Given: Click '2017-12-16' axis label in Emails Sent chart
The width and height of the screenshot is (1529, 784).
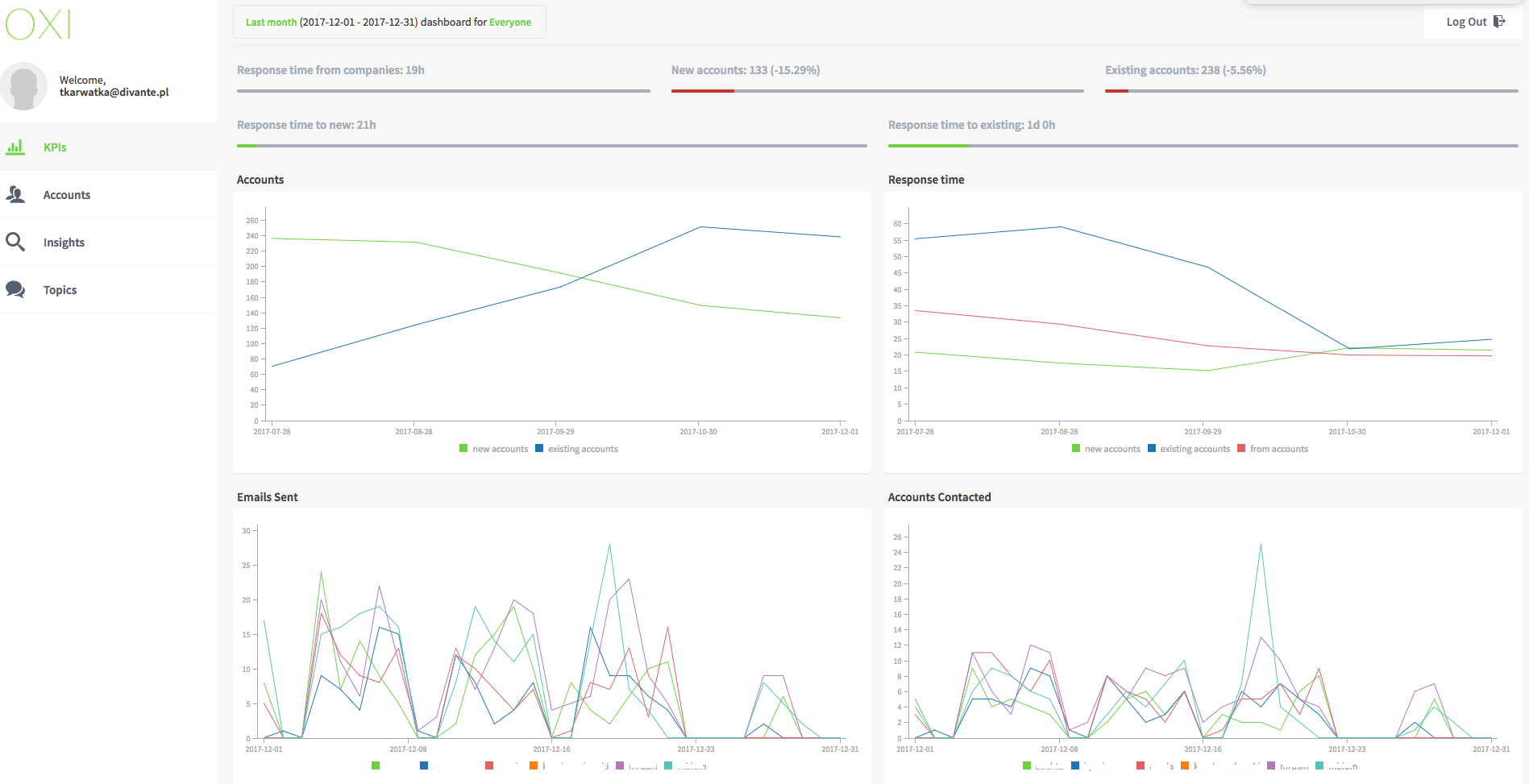Looking at the screenshot, I should click(551, 749).
